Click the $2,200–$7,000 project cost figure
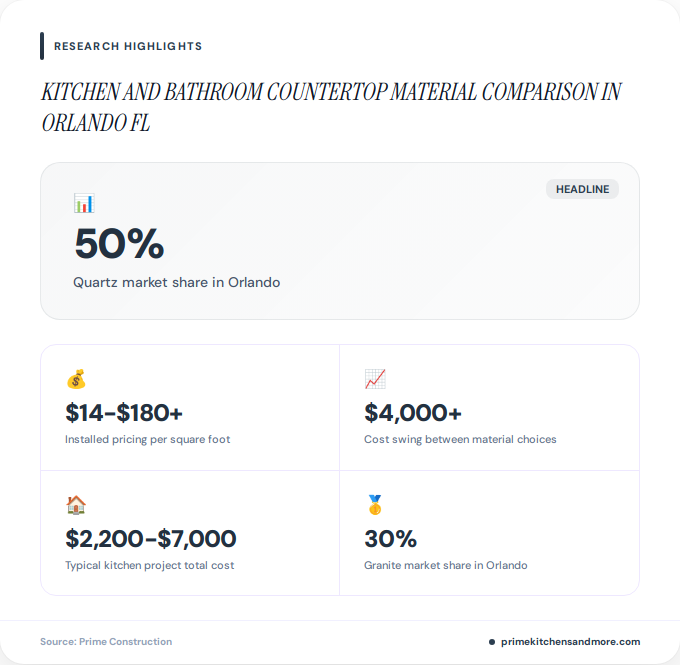This screenshot has height=665, width=680. click(150, 539)
